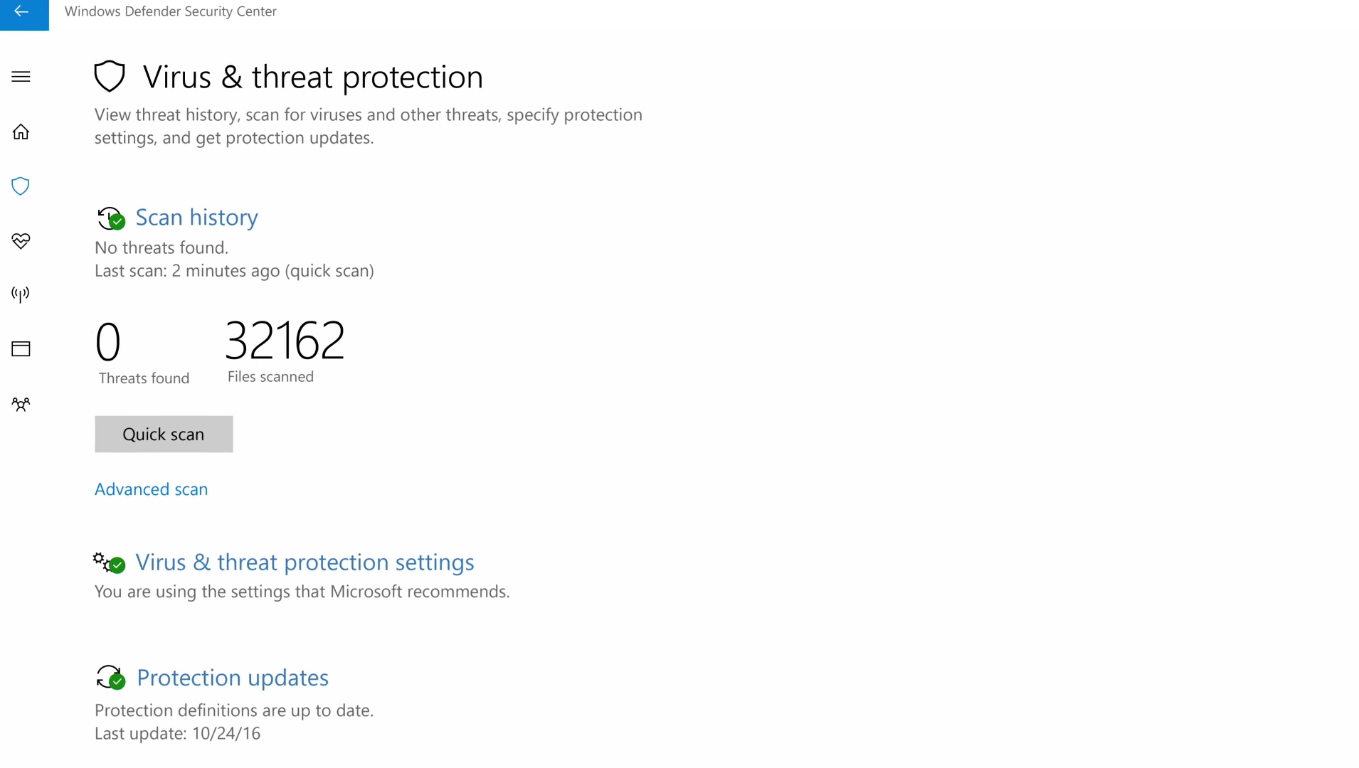This screenshot has width=1359, height=768.
Task: Select the Home icon in the sidebar
Action: (20, 131)
